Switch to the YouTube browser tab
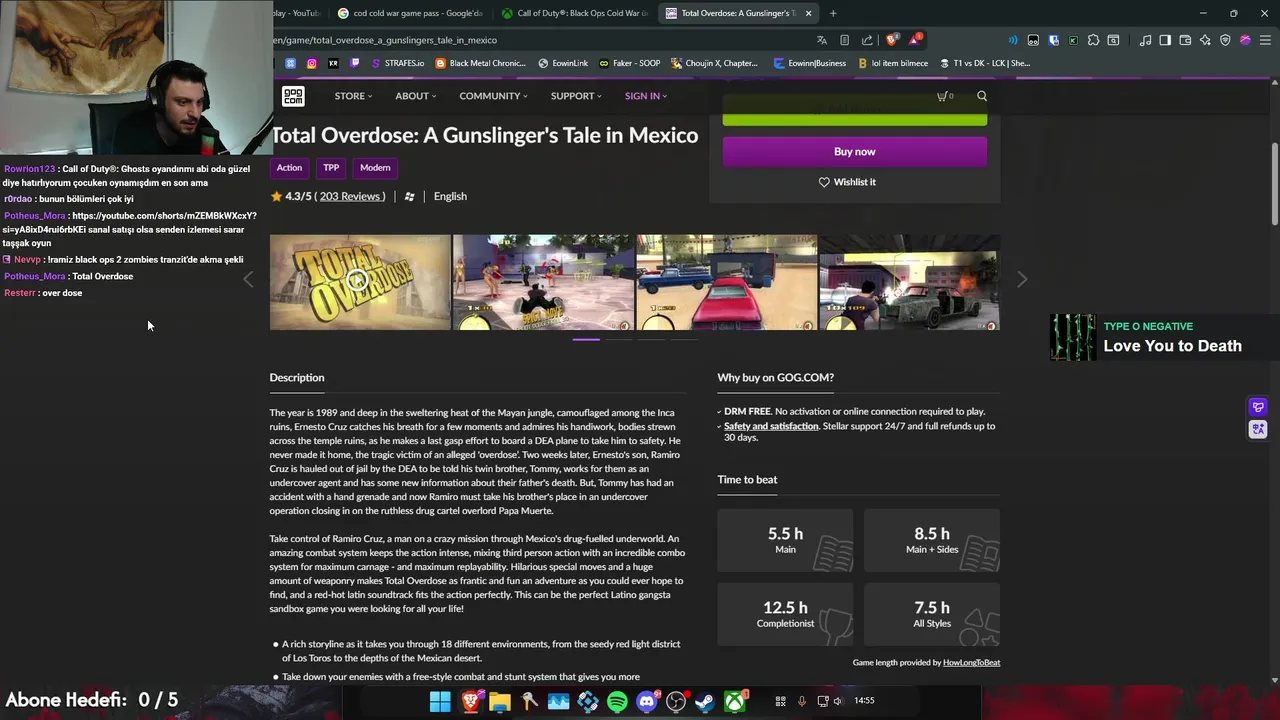This screenshot has width=1280, height=720. (298, 13)
